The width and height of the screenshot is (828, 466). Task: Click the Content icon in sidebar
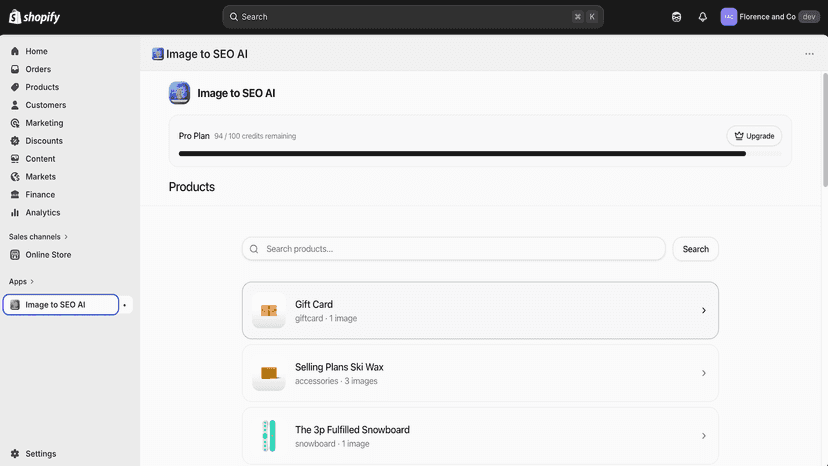click(15, 159)
